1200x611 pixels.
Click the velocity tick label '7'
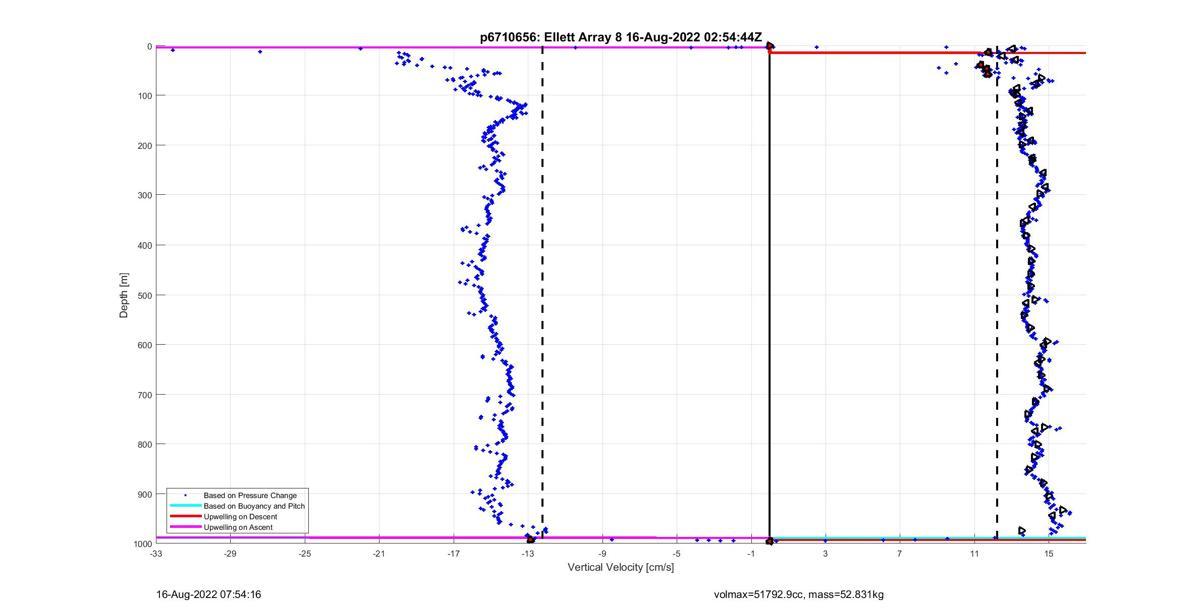coord(900,553)
